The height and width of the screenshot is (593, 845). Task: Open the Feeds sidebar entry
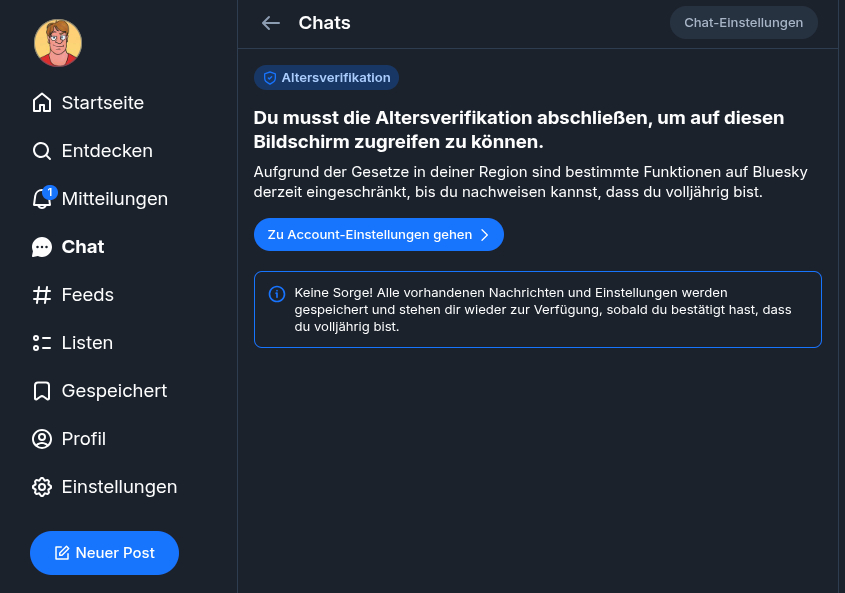(x=87, y=295)
